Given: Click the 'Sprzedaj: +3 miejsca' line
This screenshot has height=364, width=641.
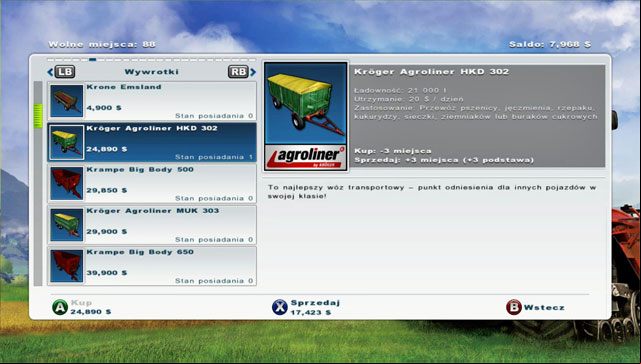Looking at the screenshot, I should pyautogui.click(x=444, y=160).
